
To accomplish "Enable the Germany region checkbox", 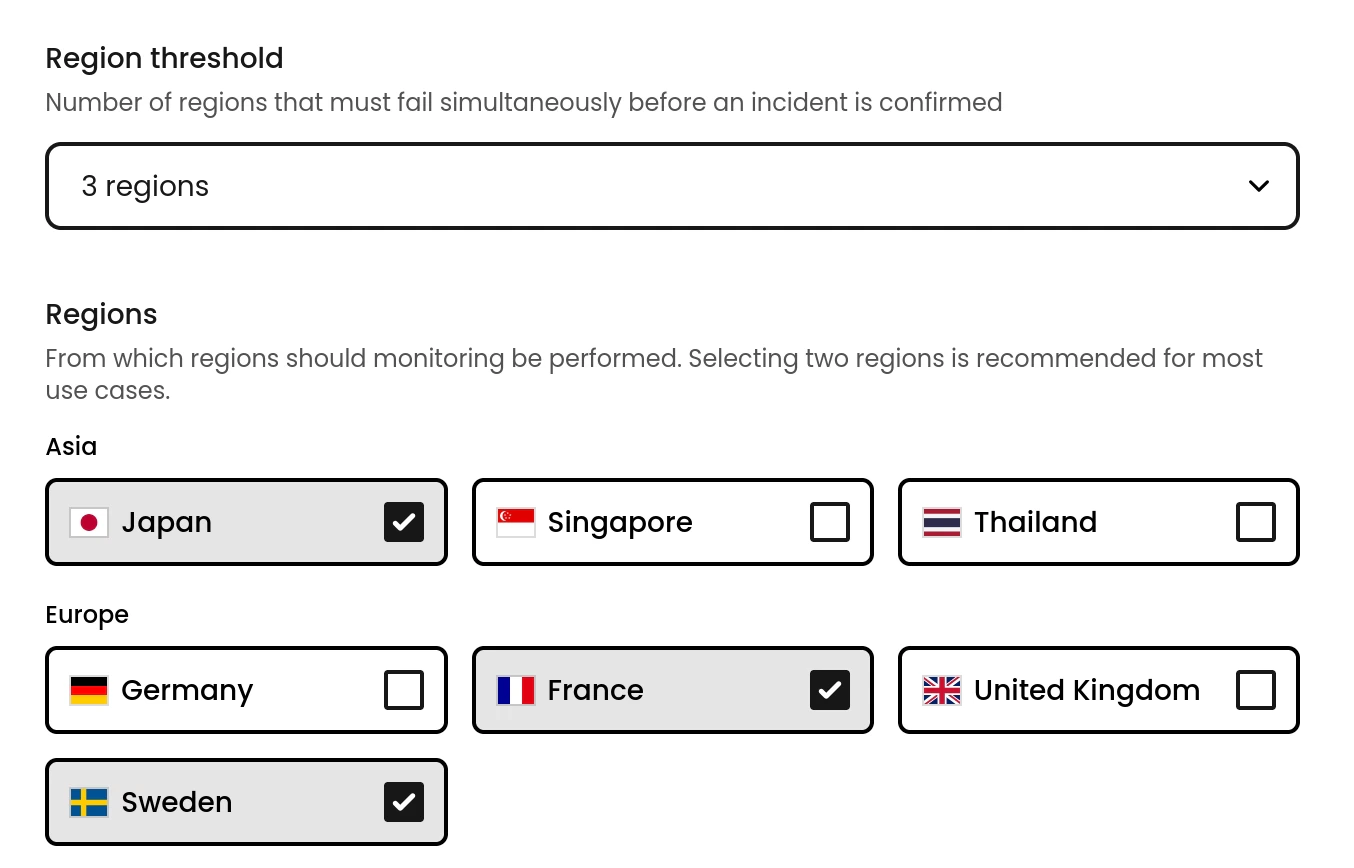I will pyautogui.click(x=404, y=690).
